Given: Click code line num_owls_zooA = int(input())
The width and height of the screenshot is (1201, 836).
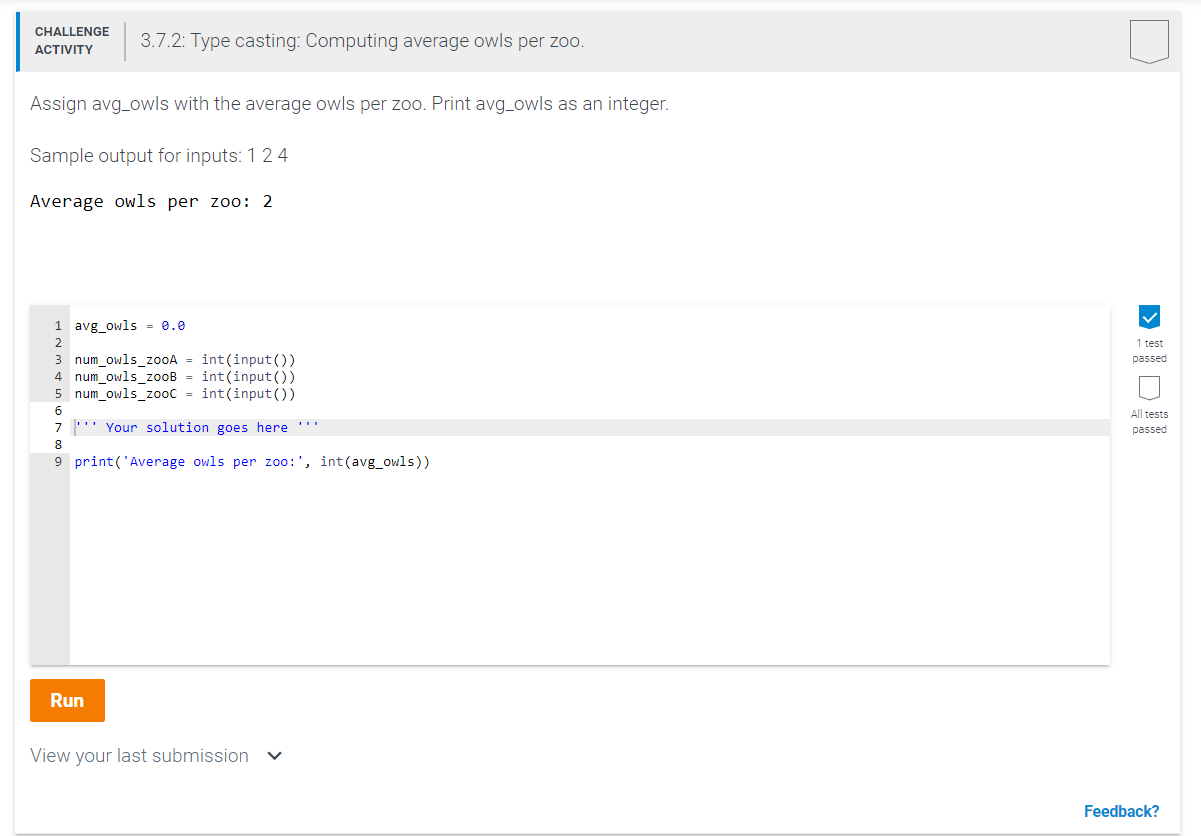Looking at the screenshot, I should pos(185,359).
